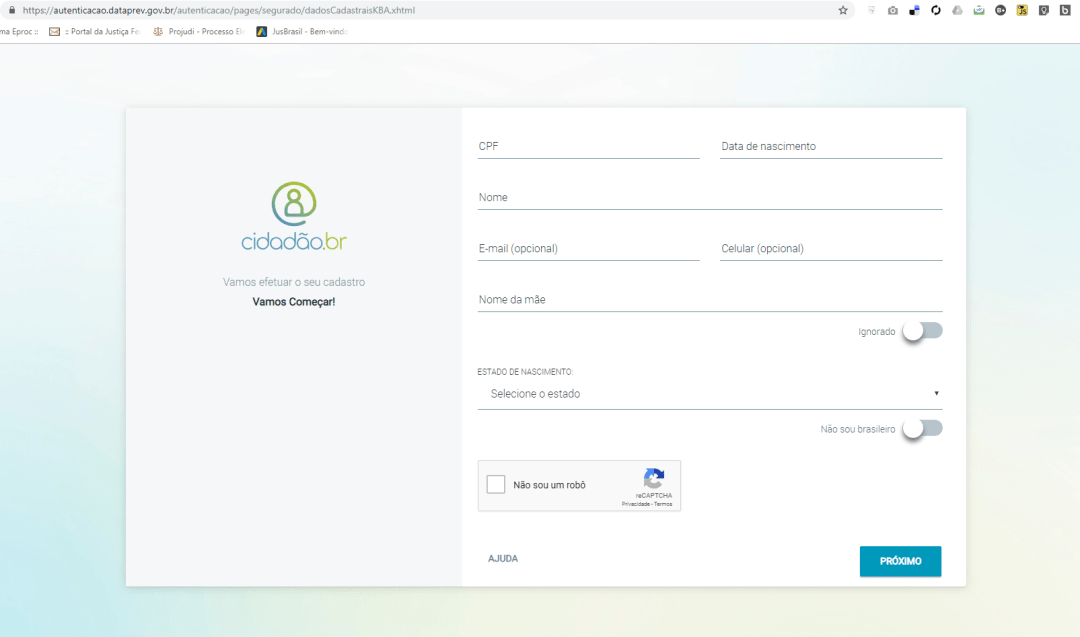Click into the 'Nome da mãe' field
This screenshot has width=1080, height=637.
coord(709,300)
